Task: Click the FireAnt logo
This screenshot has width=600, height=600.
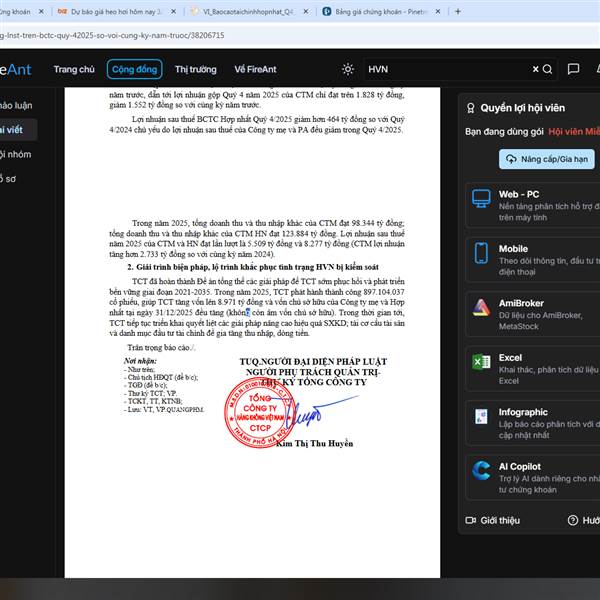Action: coord(16,70)
